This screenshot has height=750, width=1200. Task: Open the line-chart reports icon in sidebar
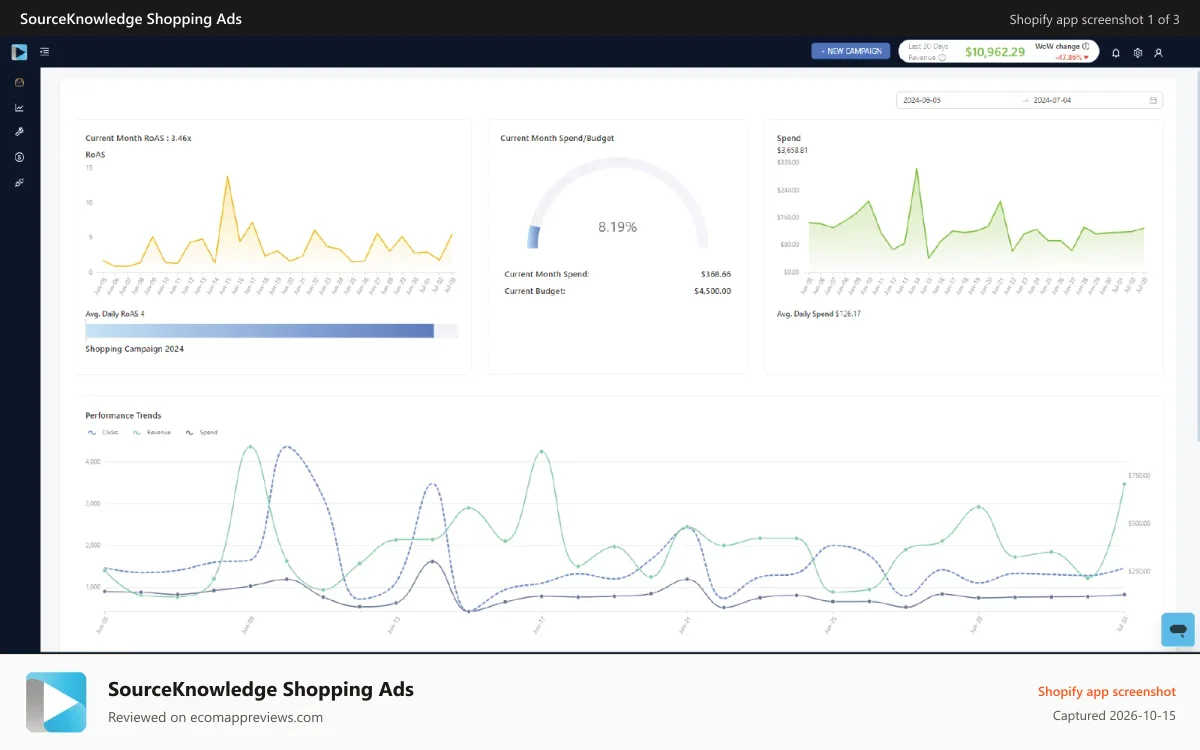click(19, 107)
